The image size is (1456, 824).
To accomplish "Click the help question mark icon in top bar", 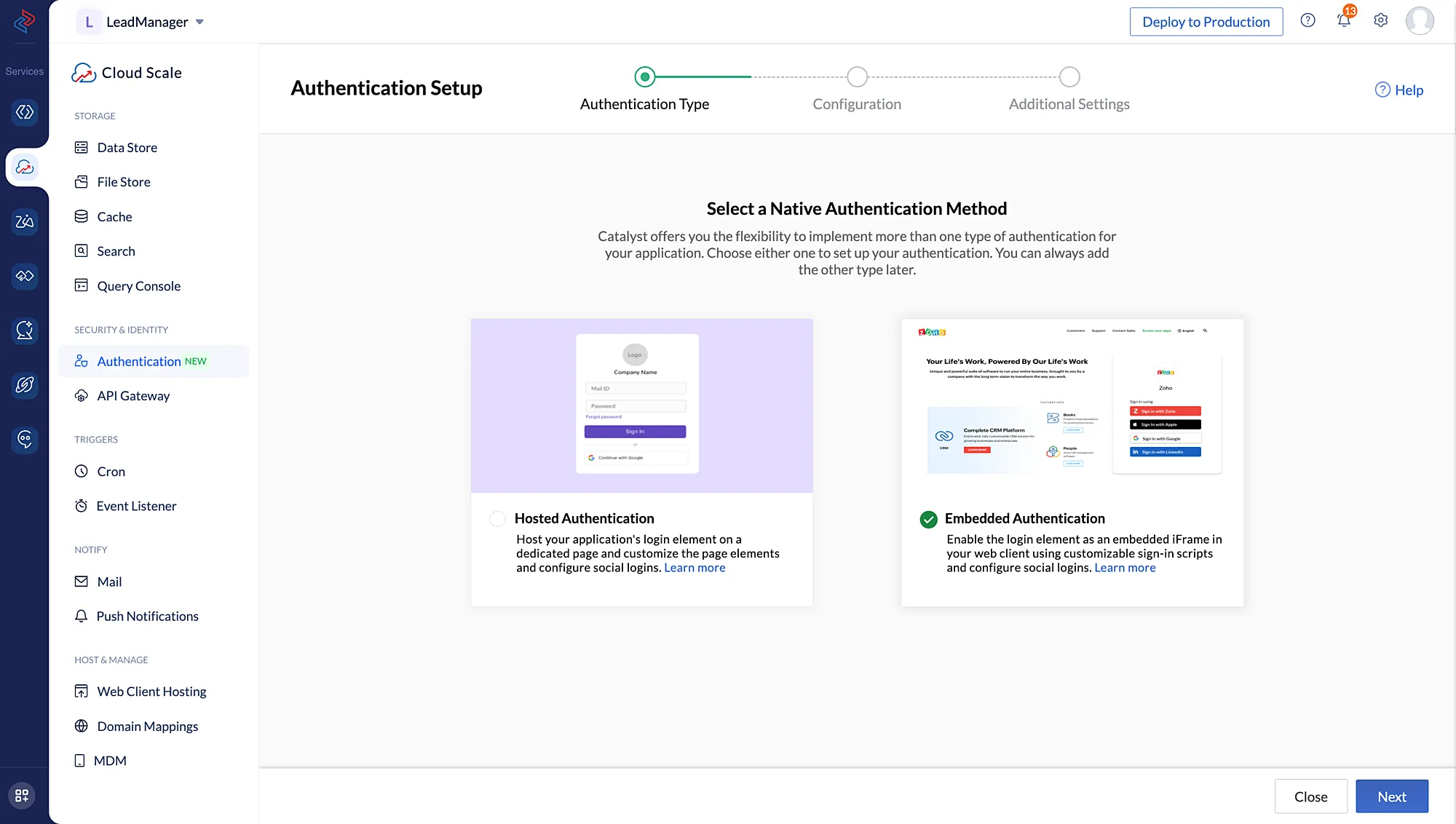I will [x=1307, y=20].
